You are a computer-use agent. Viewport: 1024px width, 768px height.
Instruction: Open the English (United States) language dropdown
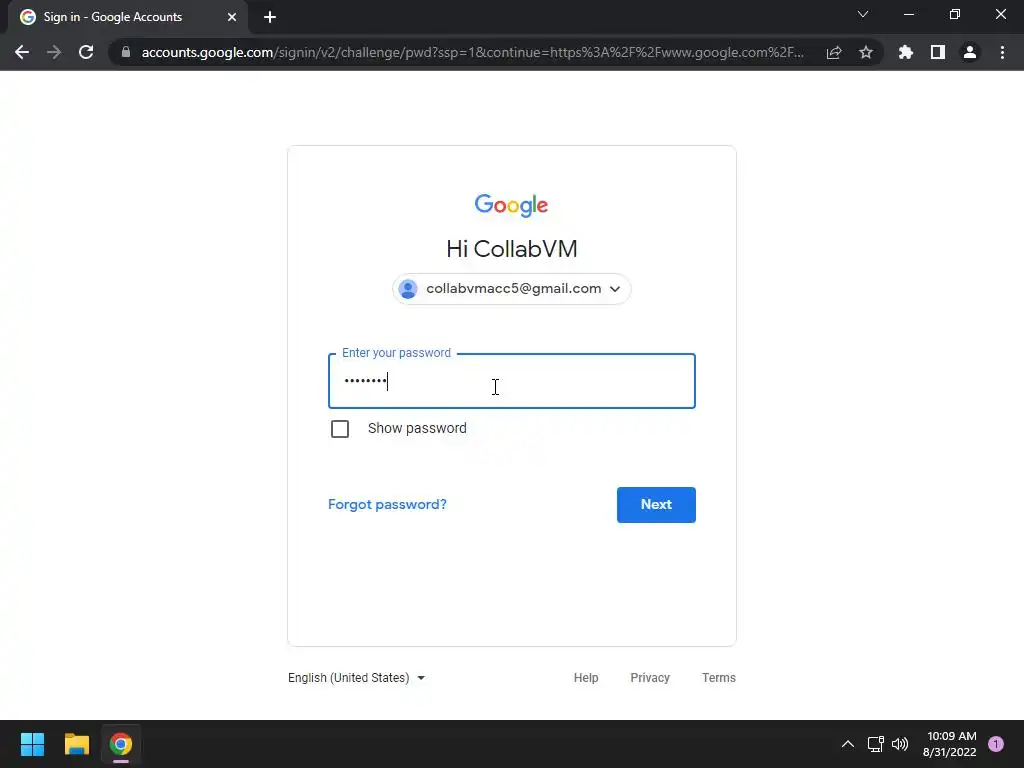[357, 678]
